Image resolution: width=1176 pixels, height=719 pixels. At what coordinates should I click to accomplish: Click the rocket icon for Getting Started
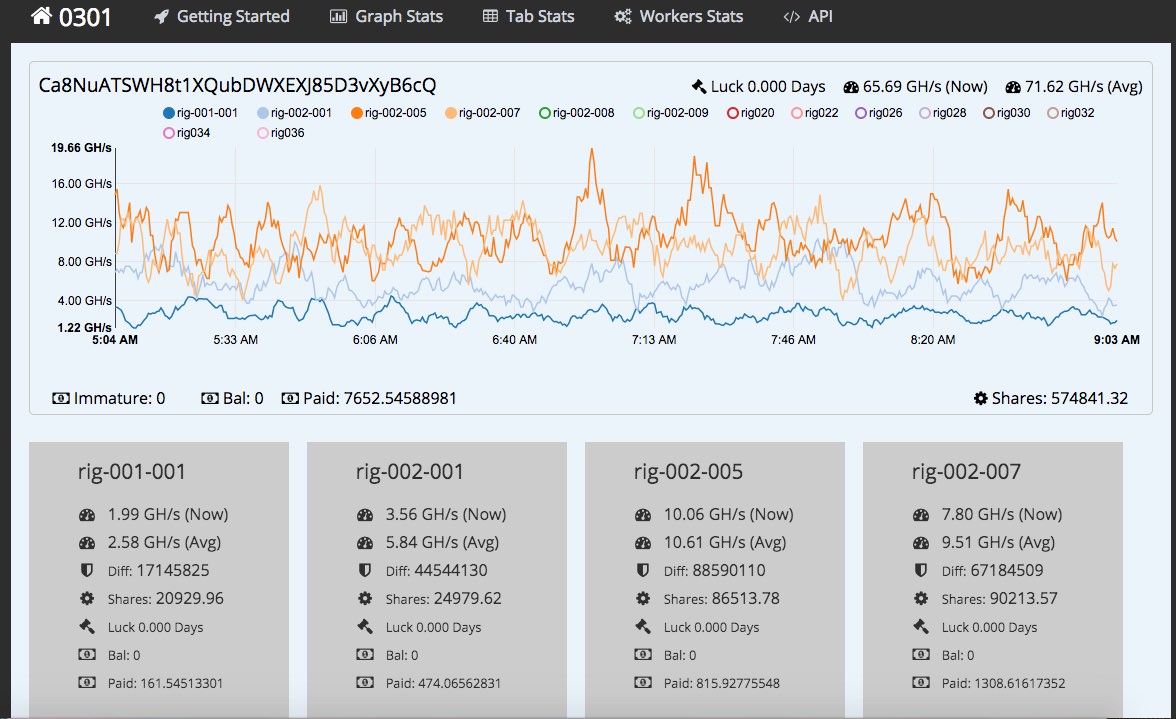pos(161,17)
